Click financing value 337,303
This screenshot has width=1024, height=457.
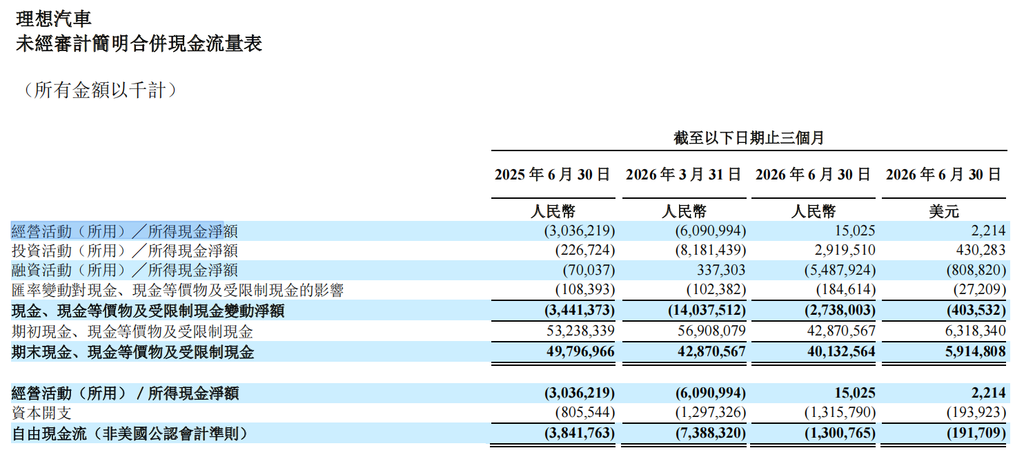723,270
